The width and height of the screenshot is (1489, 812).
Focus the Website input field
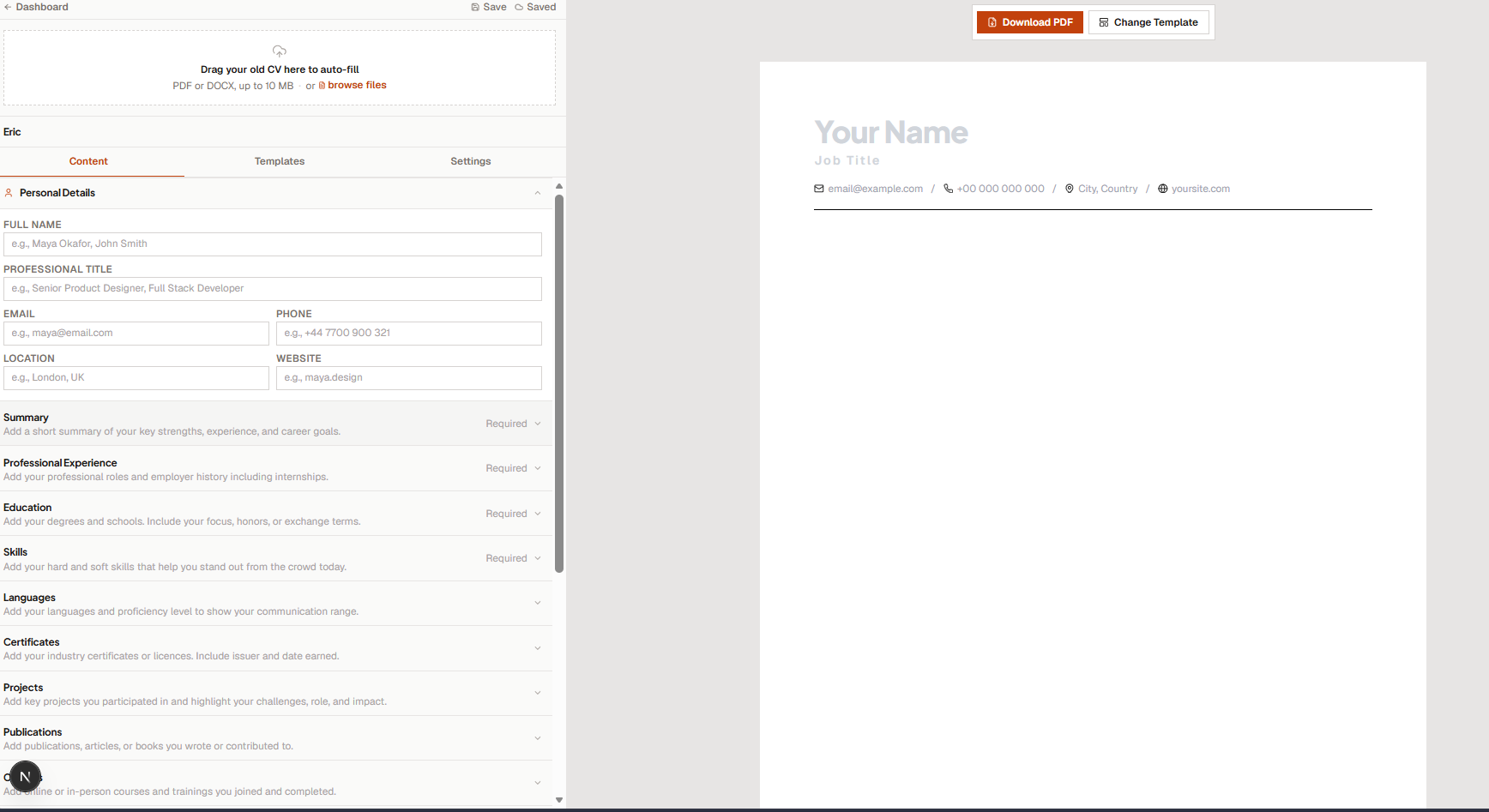[409, 378]
